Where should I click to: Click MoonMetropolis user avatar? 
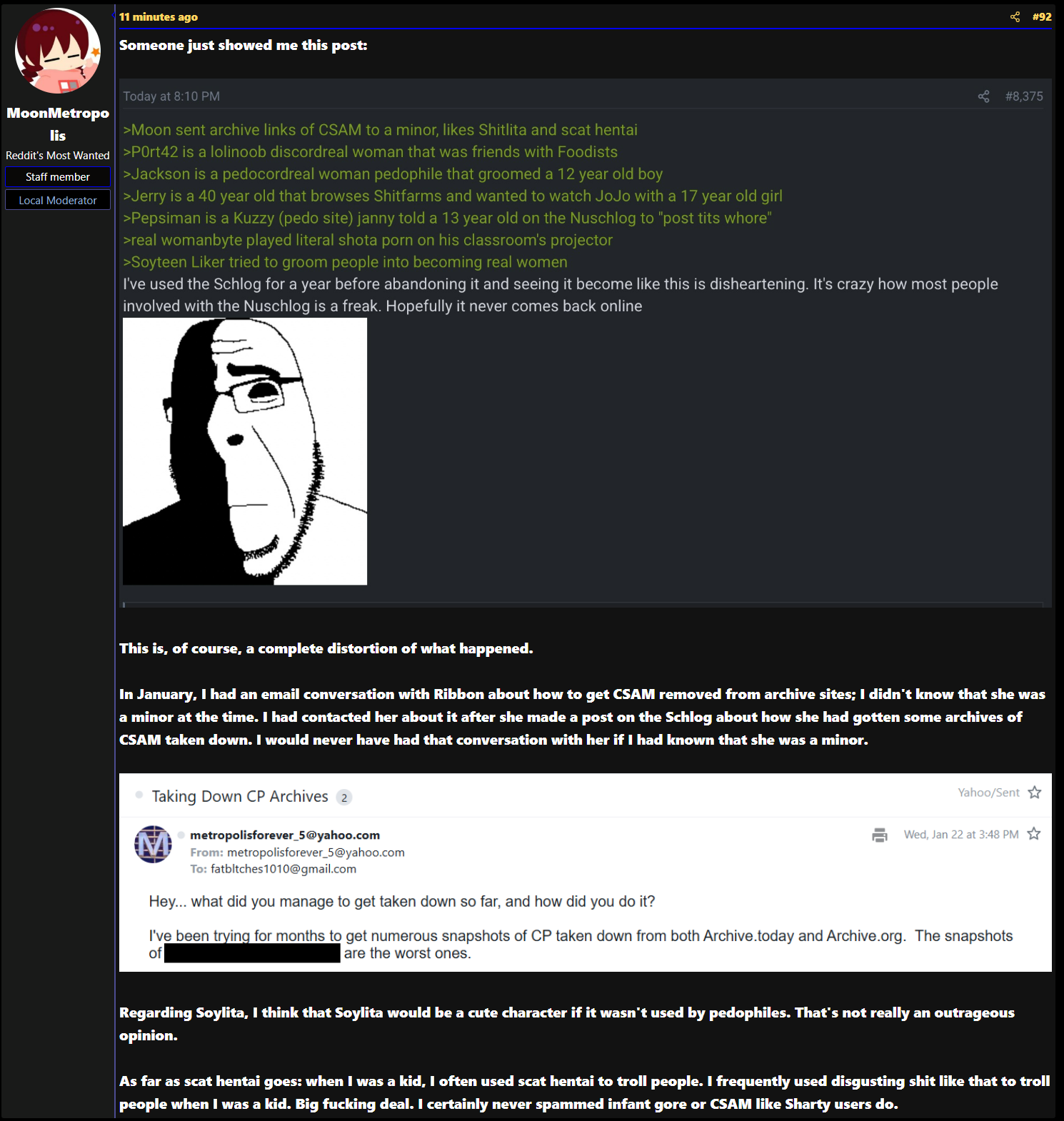(58, 51)
